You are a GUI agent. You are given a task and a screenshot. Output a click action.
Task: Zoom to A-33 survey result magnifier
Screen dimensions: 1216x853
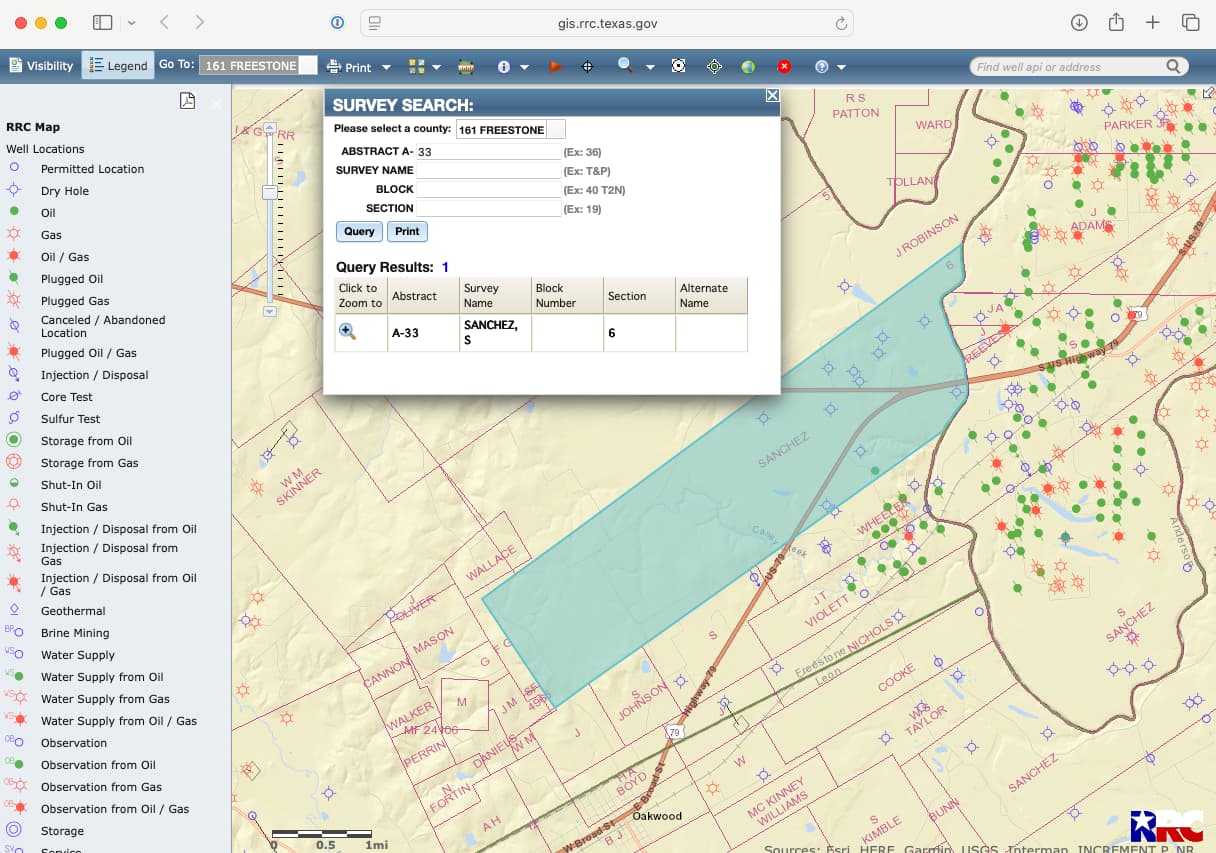(x=347, y=331)
